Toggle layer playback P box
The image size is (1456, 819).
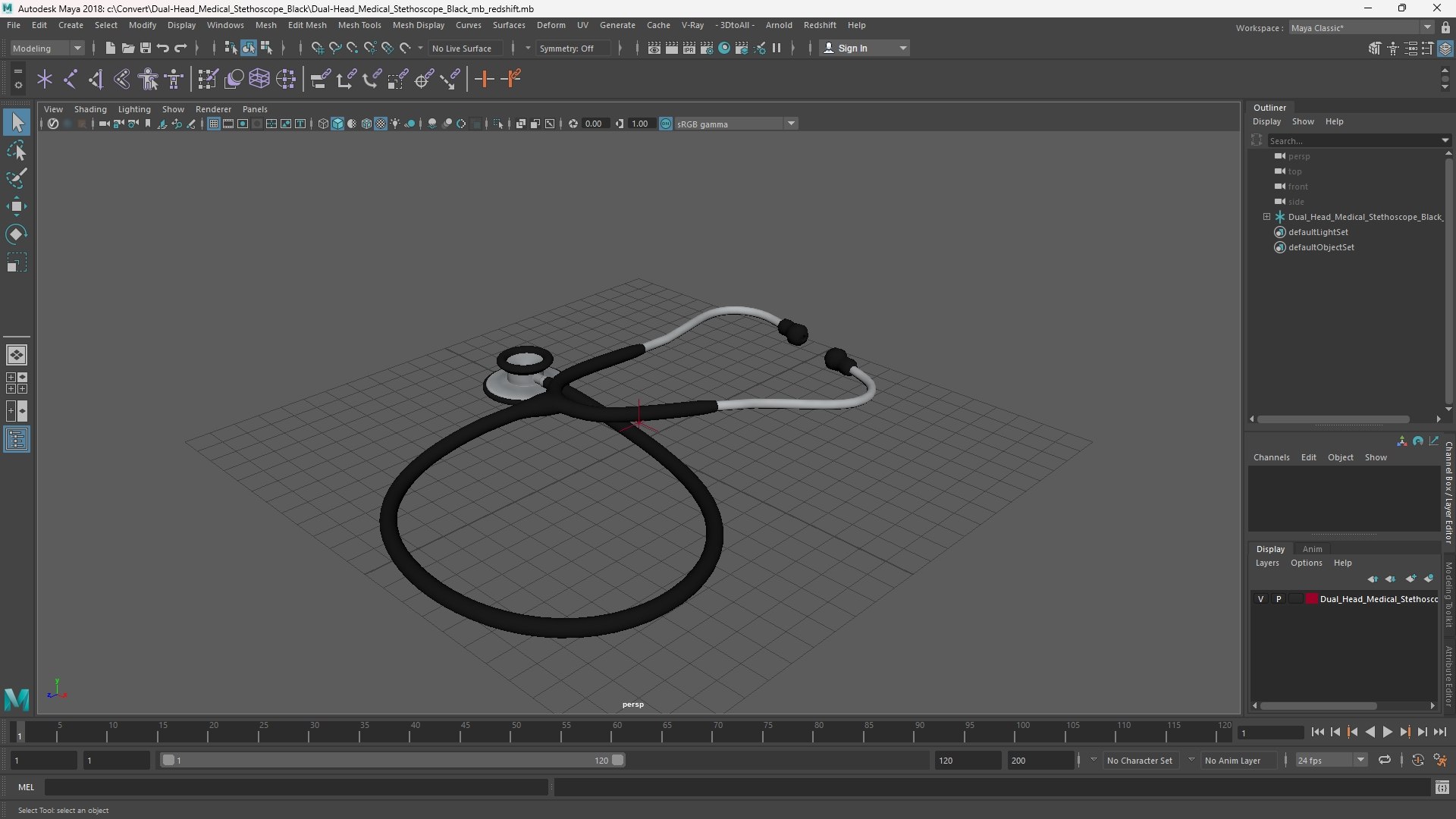[1279, 599]
